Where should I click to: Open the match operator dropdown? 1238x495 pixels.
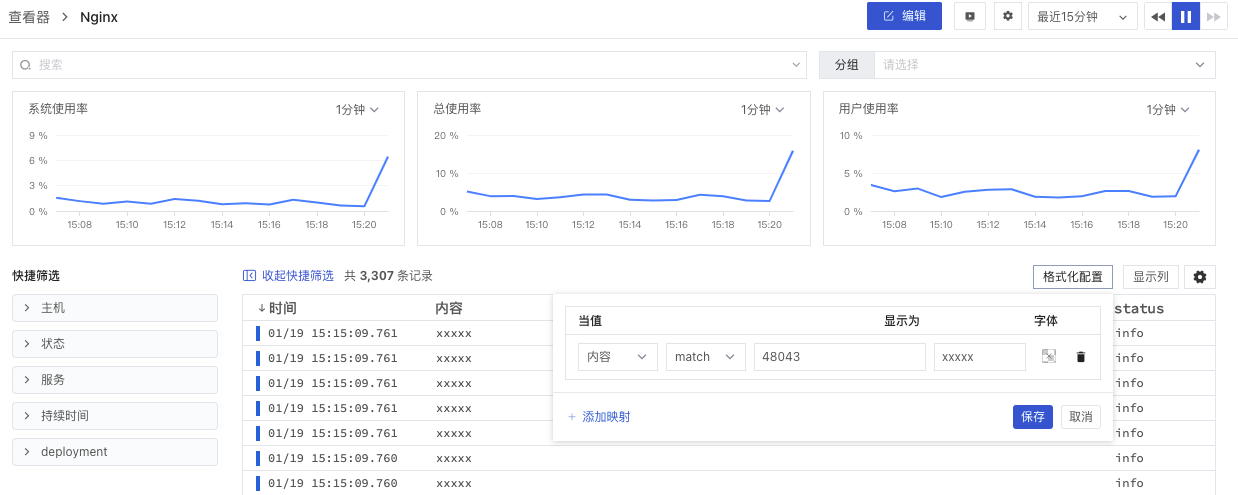click(x=705, y=357)
